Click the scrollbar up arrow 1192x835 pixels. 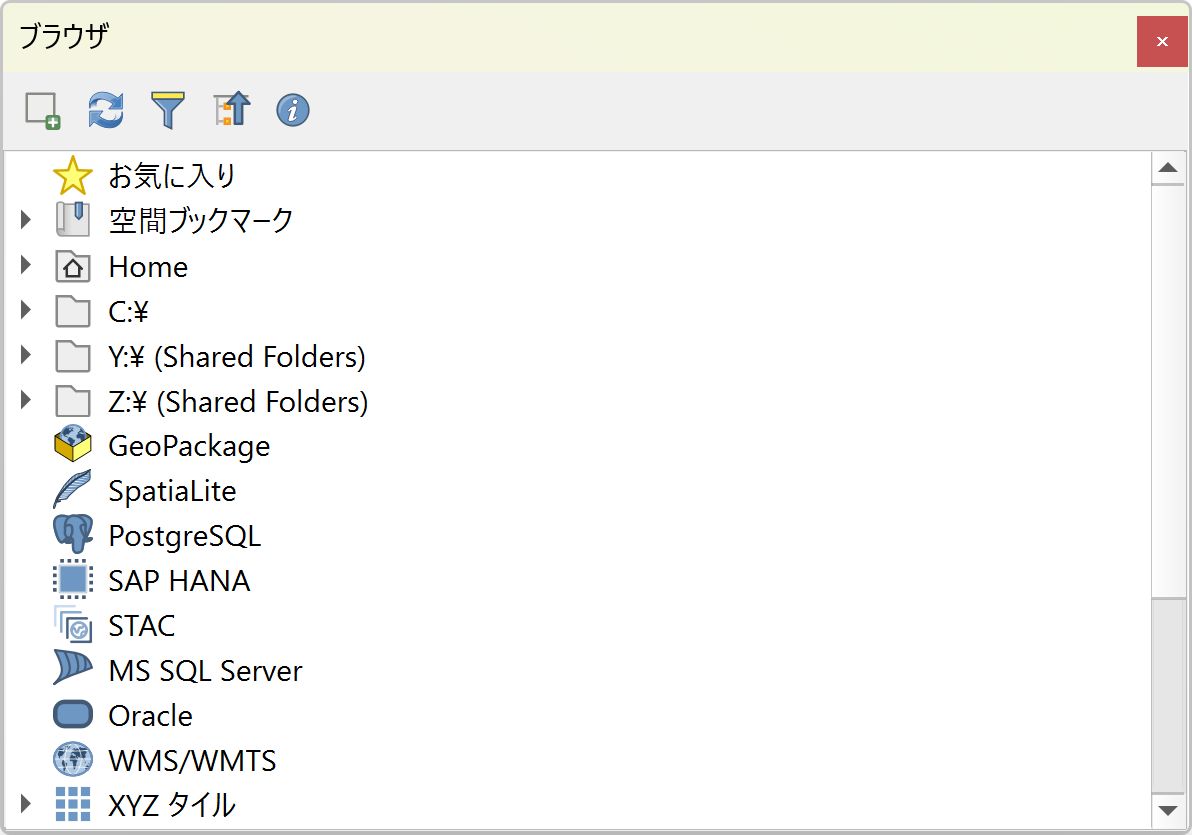click(x=1168, y=168)
